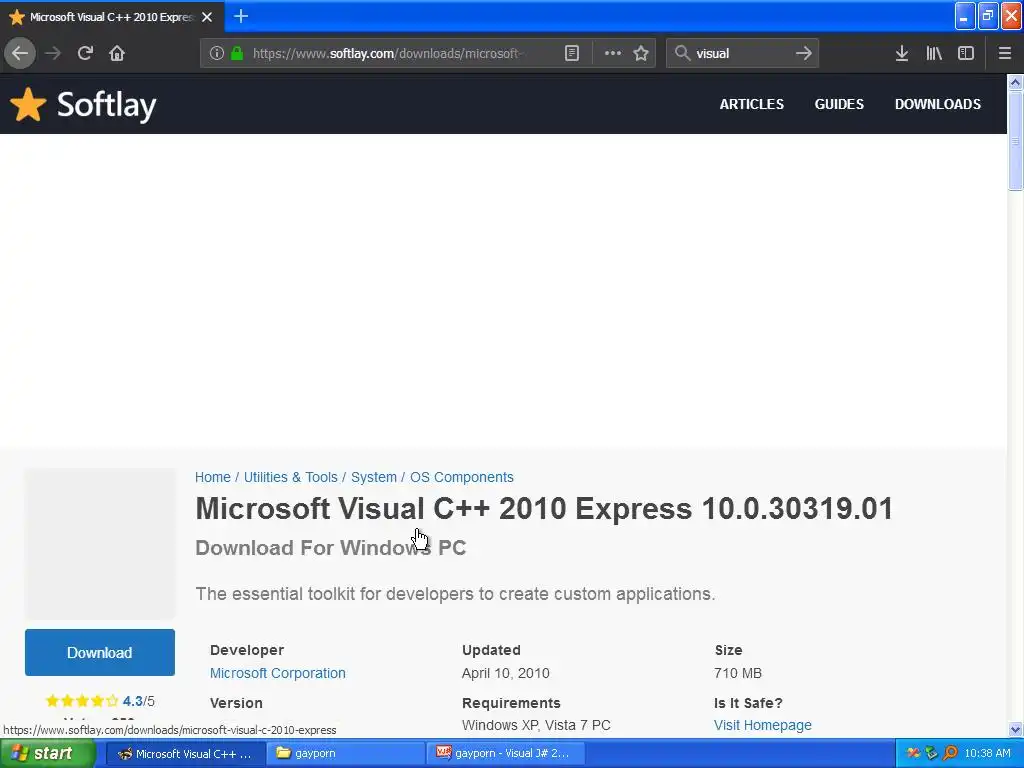Click the product thumbnail placeholder
The height and width of the screenshot is (768, 1024).
click(100, 543)
